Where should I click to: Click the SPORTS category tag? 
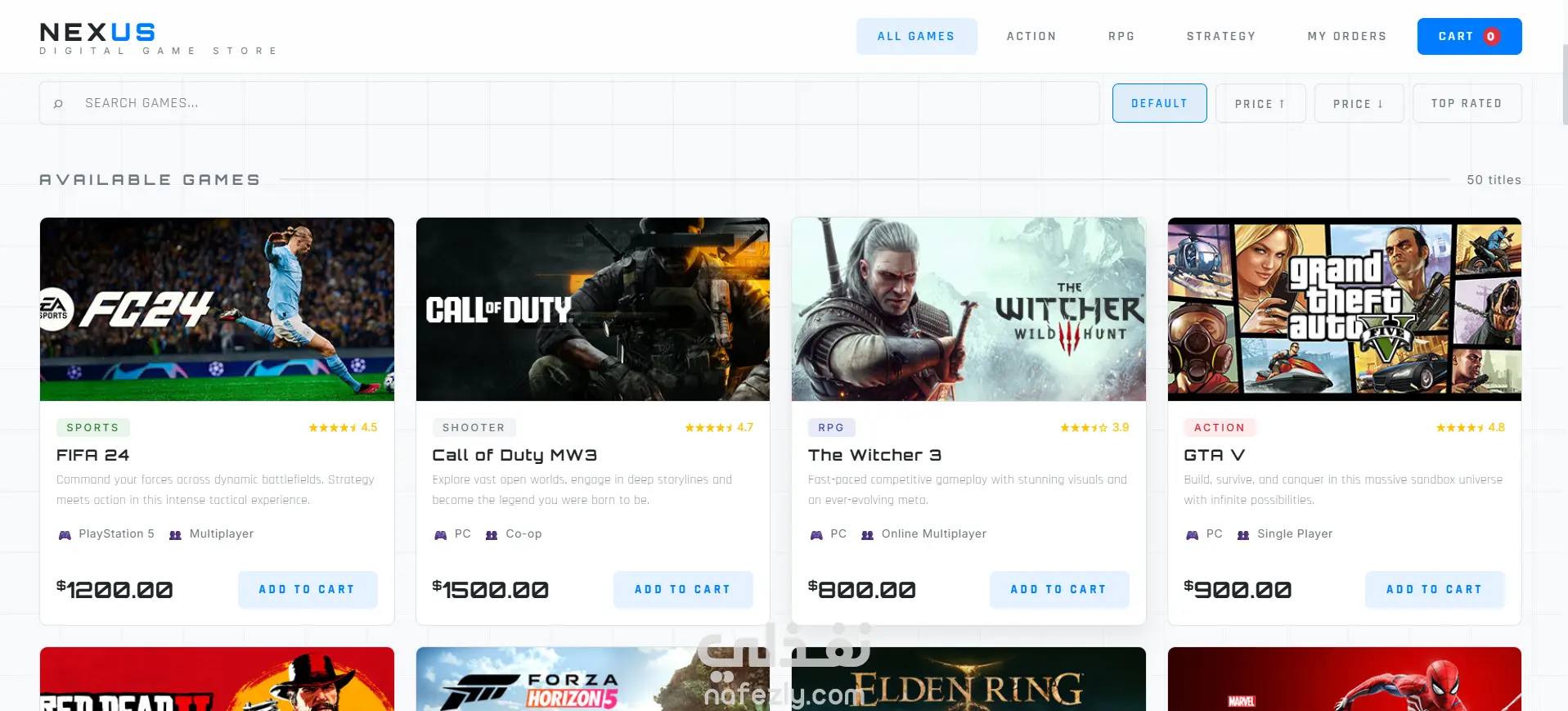click(93, 428)
